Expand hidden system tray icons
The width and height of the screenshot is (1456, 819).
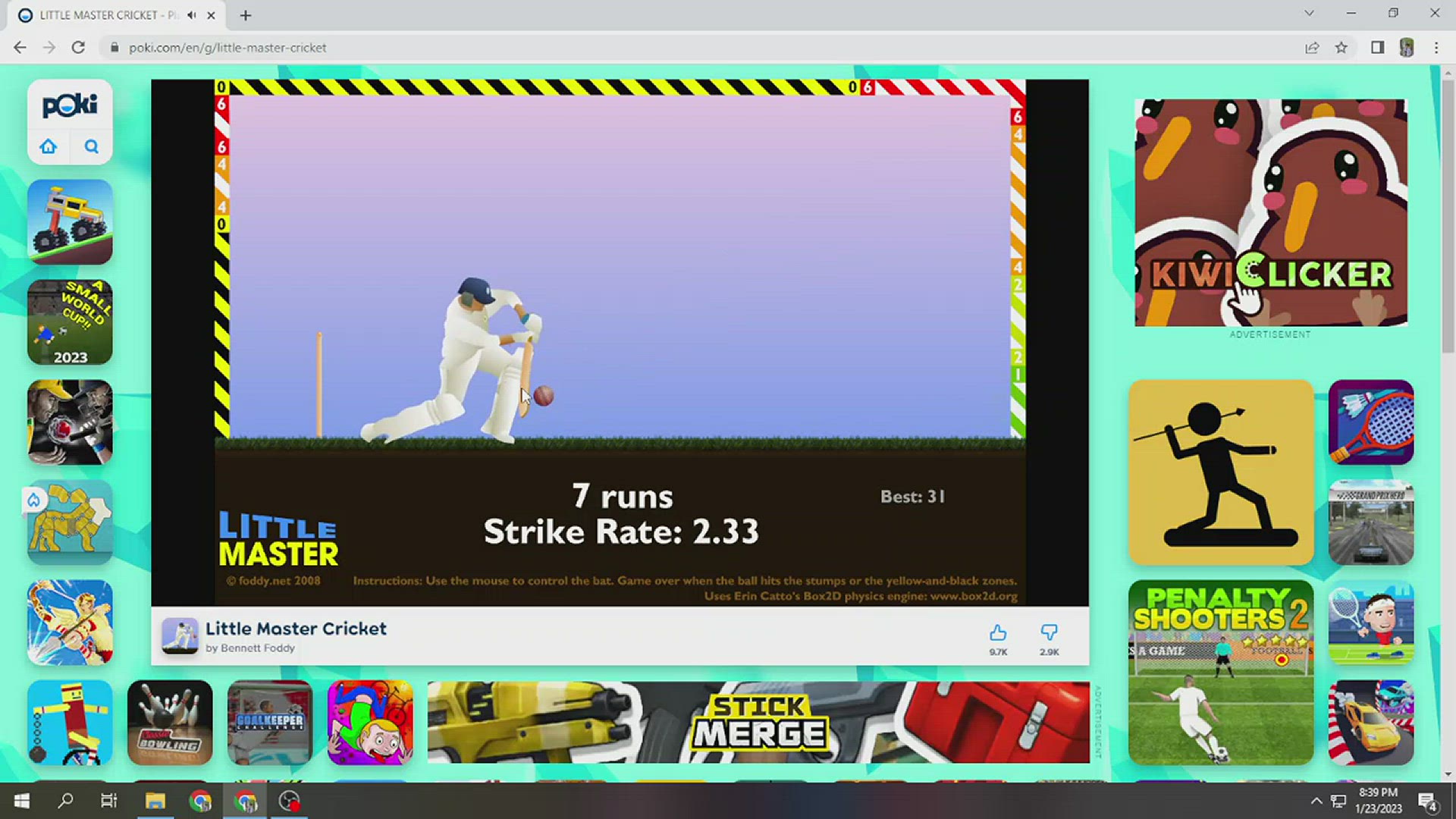tap(1316, 801)
